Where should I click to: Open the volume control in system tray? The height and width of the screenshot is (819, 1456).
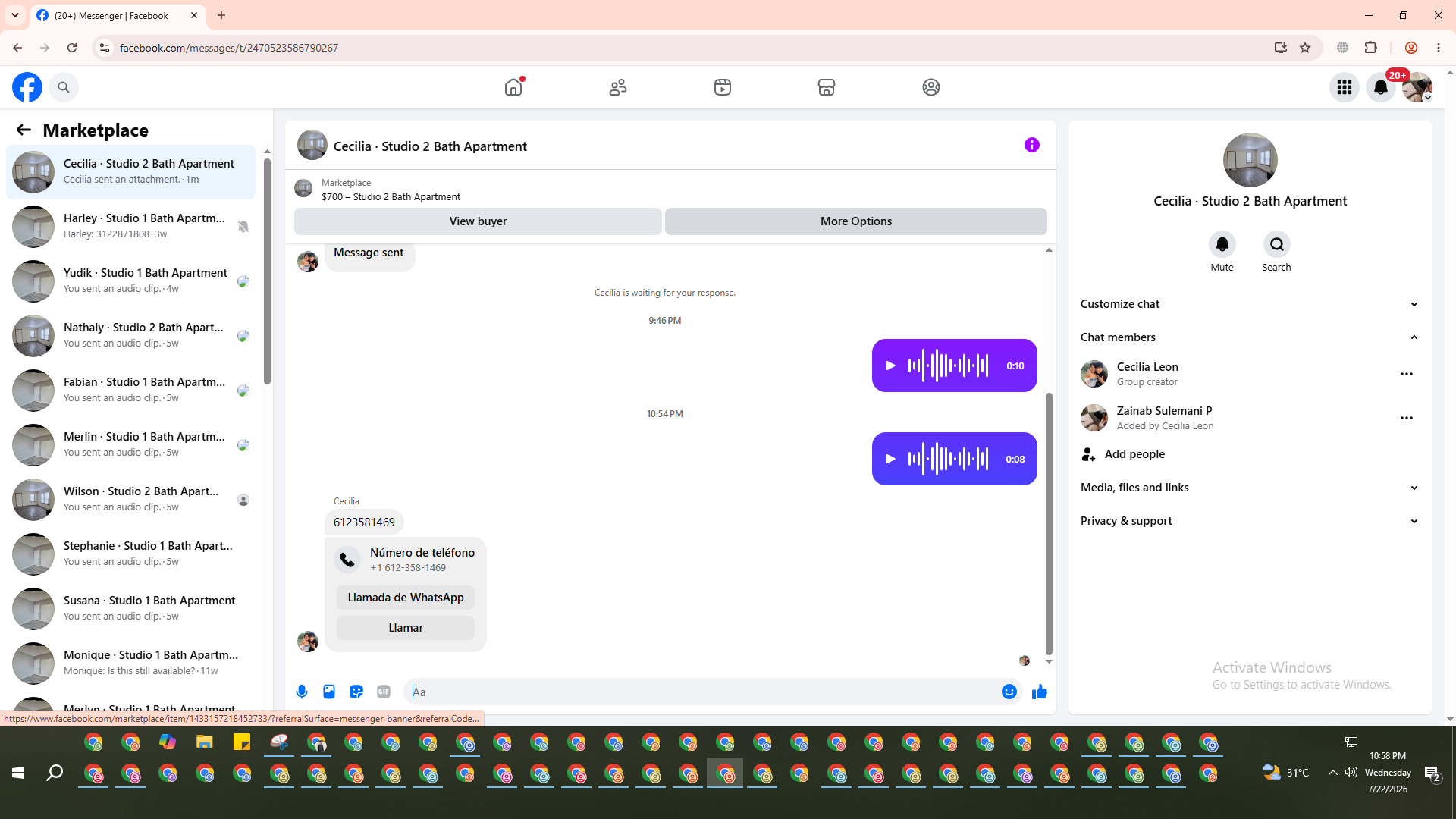1351,773
